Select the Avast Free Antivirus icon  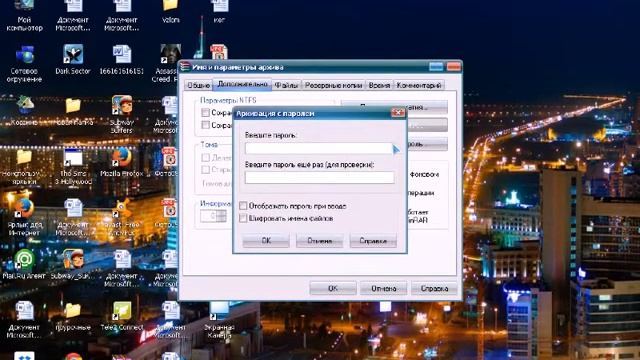[x=122, y=217]
